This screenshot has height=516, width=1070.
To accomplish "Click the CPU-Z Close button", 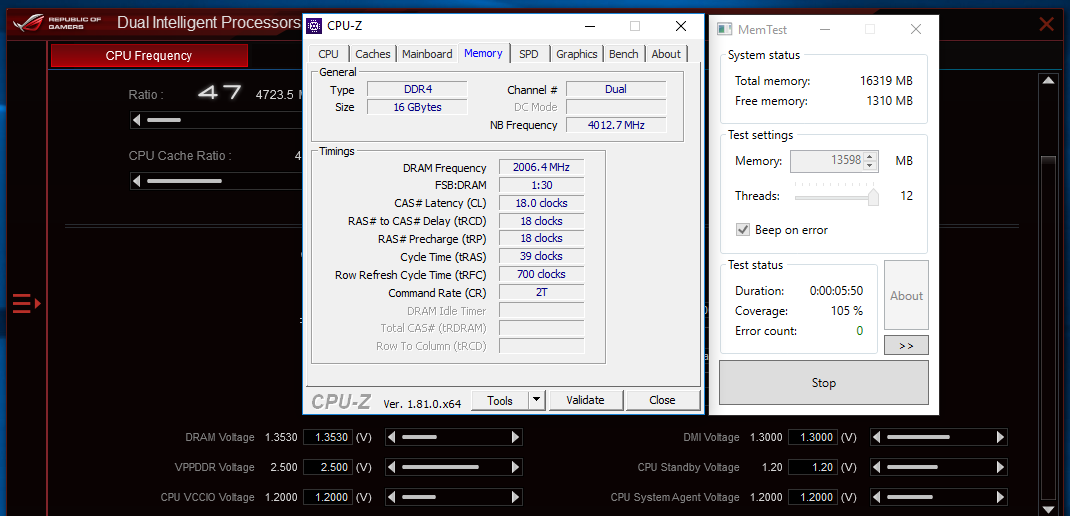I will coord(663,400).
